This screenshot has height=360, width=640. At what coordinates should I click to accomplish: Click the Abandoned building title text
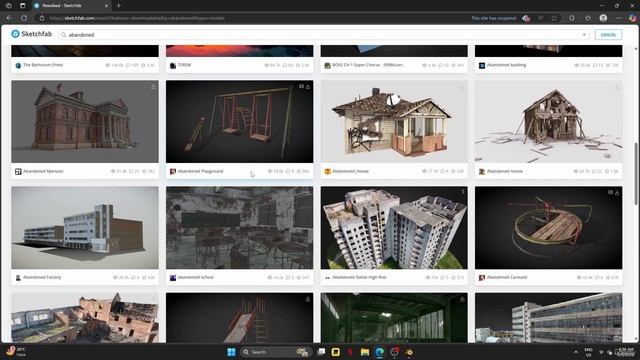[506, 65]
